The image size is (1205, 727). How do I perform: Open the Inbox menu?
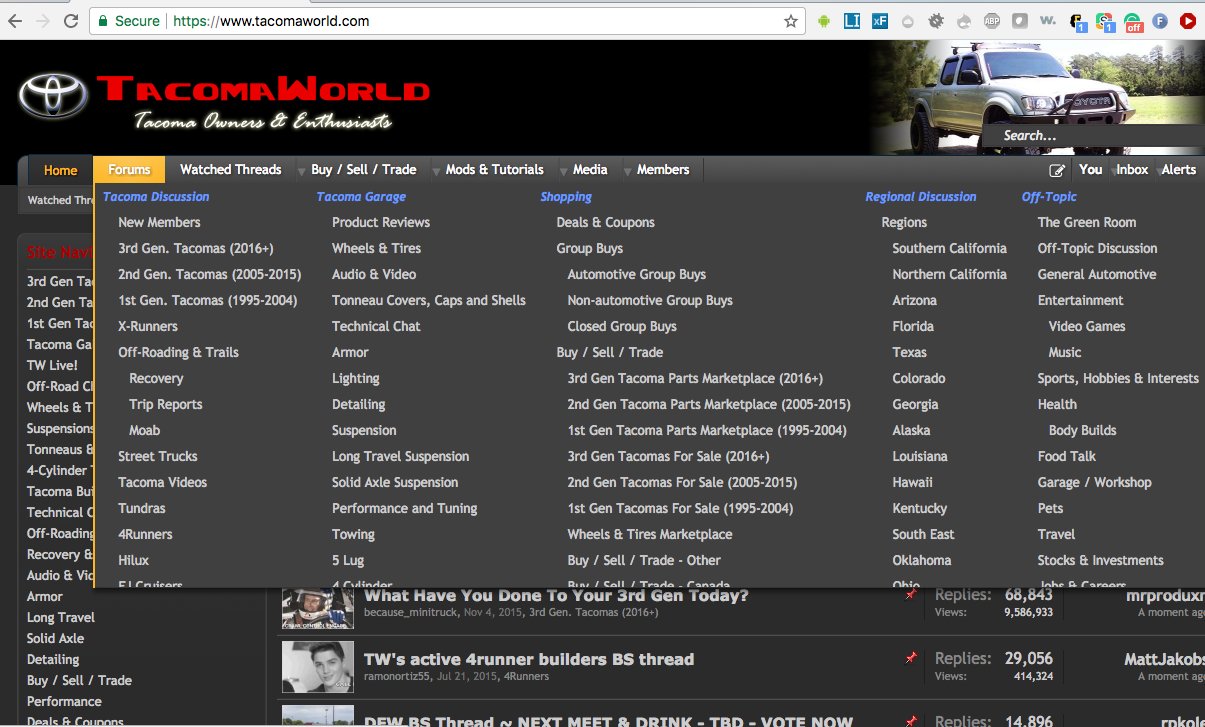click(x=1132, y=170)
